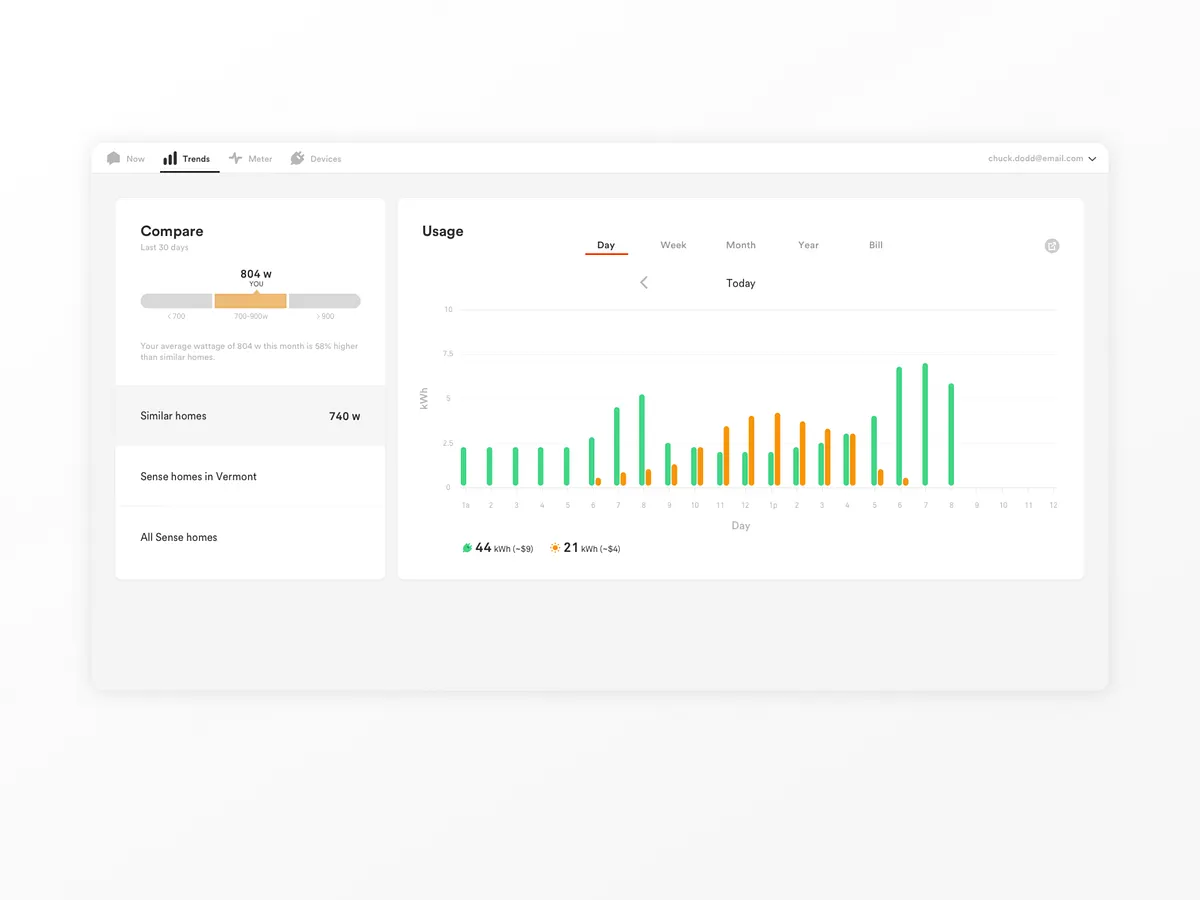Click the green leaf icon in the legend

(466, 547)
